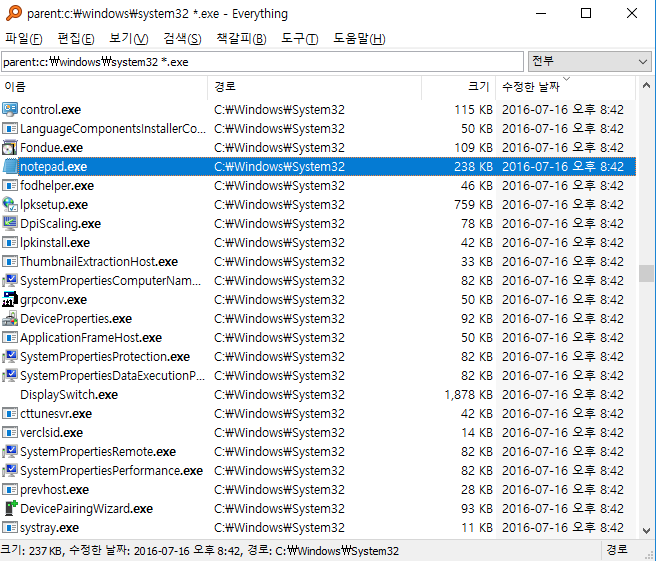Click the 1,878 KB size value
The image size is (656, 561).
(x=468, y=394)
